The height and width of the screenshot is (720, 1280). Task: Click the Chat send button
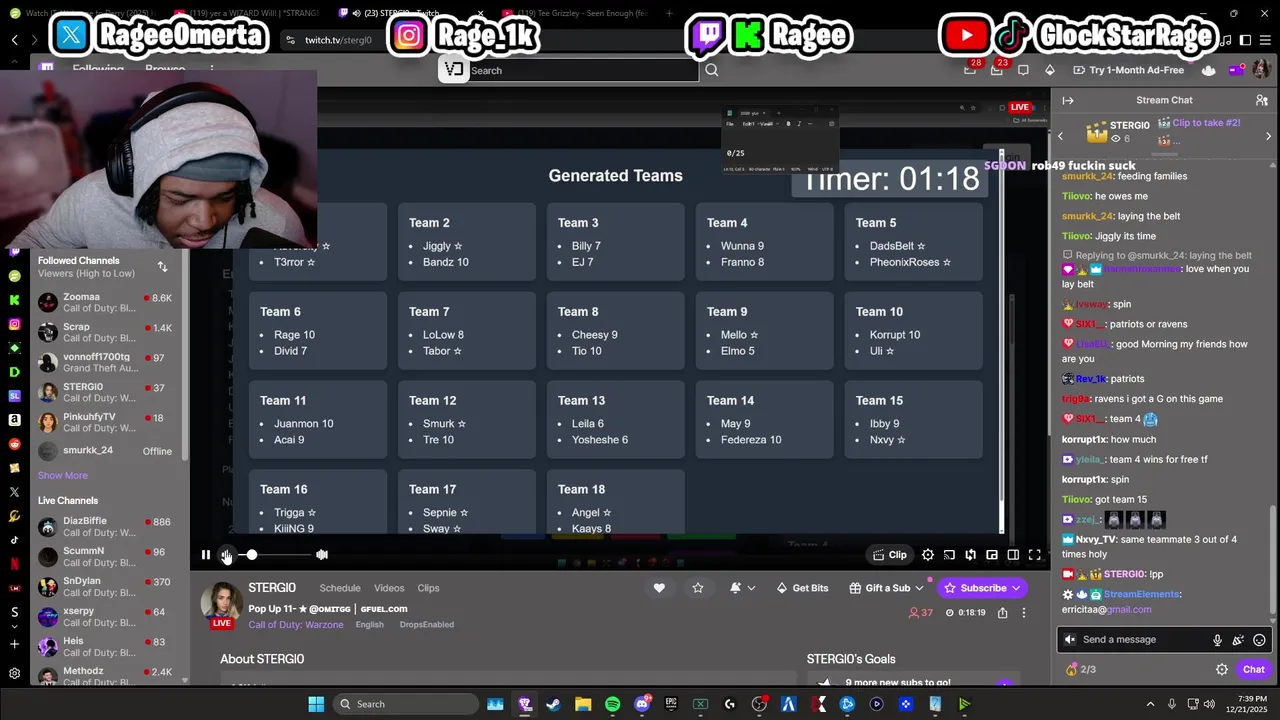[x=1254, y=670]
